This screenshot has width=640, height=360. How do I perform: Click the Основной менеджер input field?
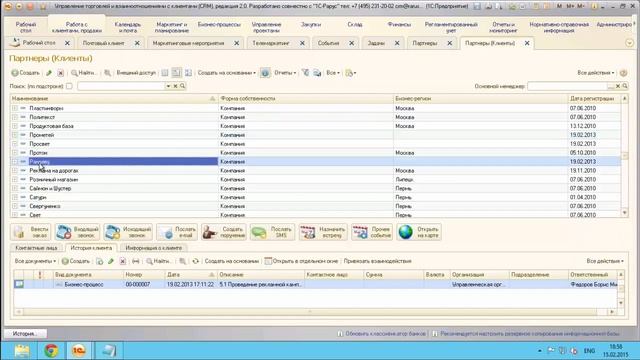point(567,86)
